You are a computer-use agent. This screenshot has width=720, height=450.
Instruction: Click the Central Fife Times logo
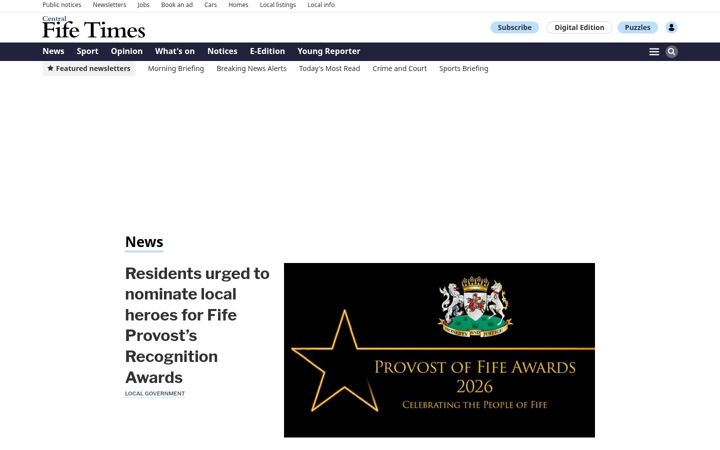(x=94, y=28)
